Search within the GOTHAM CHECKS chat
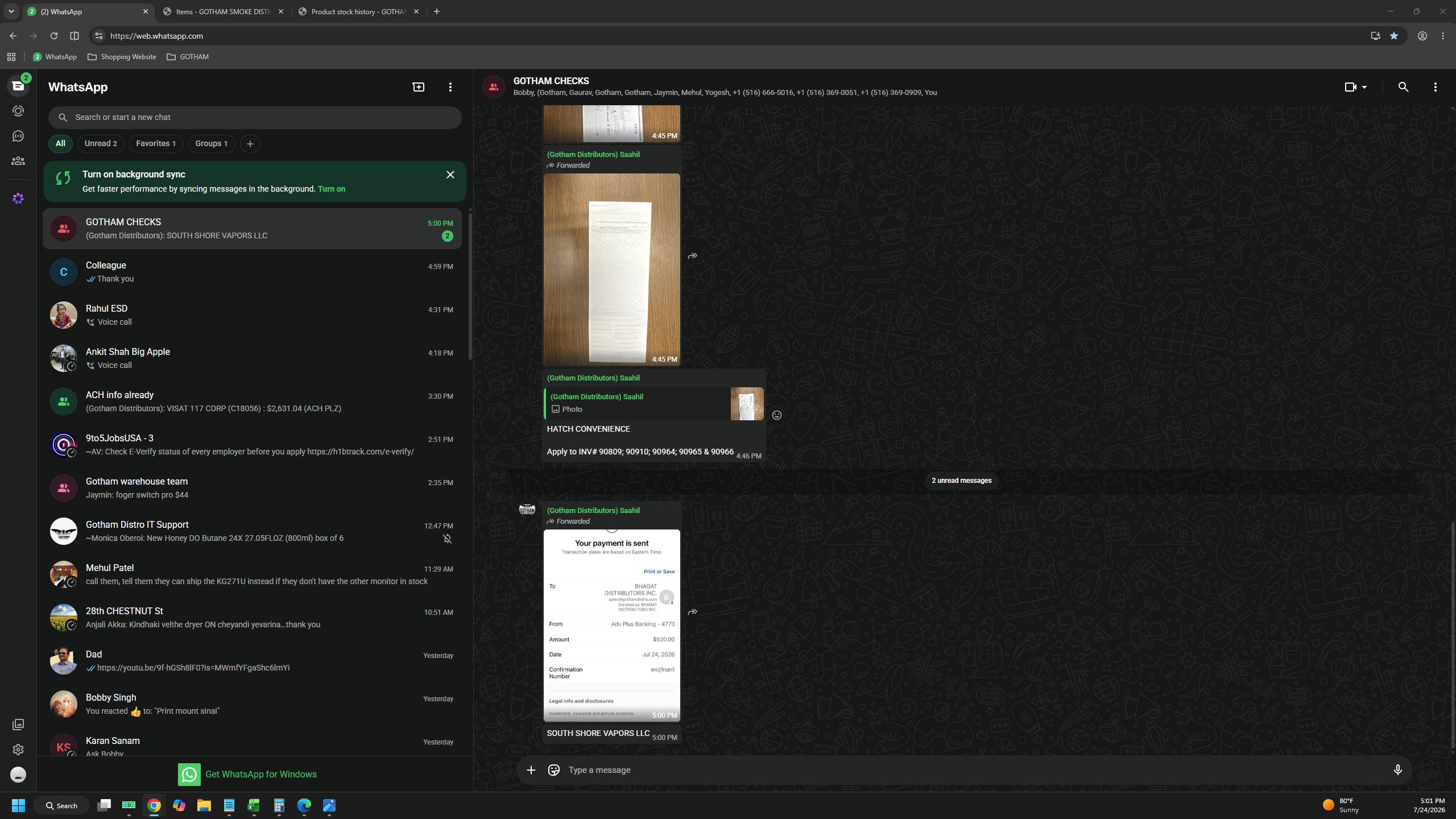Screen dimensions: 1456x819 click(x=1403, y=87)
